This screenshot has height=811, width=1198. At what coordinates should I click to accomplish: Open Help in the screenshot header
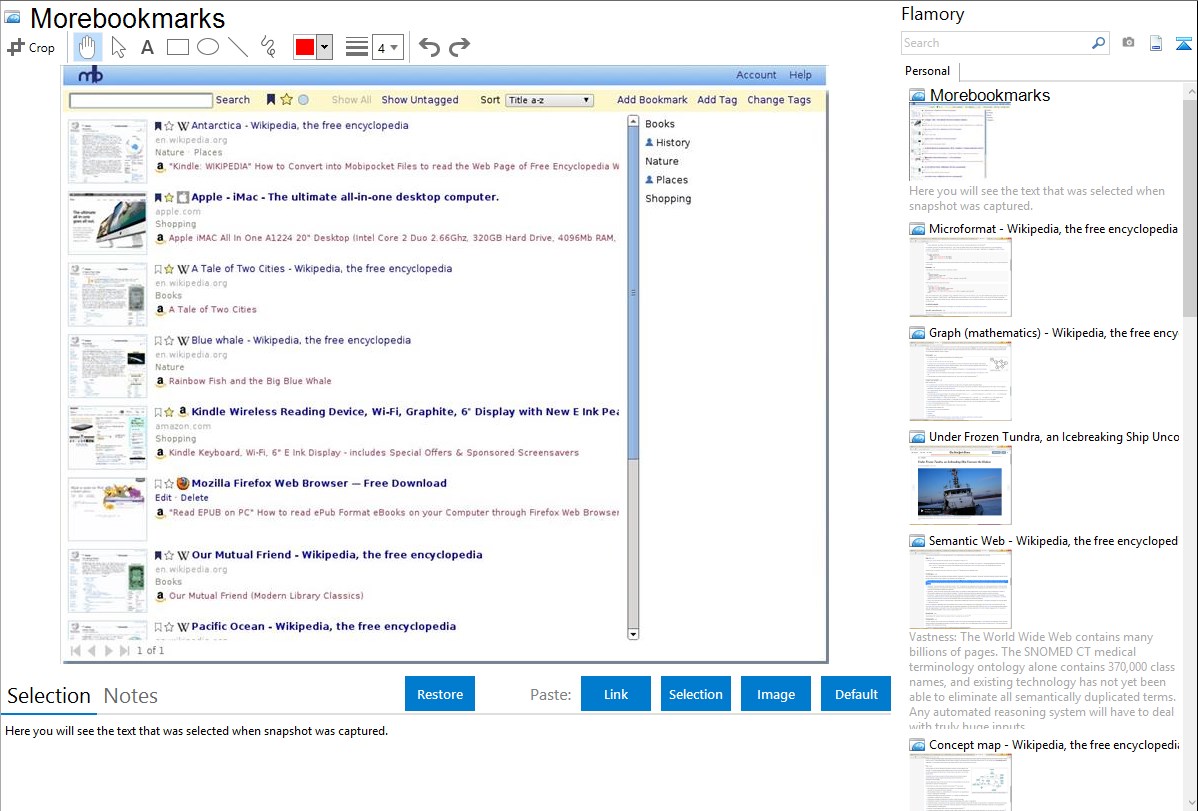click(x=800, y=75)
